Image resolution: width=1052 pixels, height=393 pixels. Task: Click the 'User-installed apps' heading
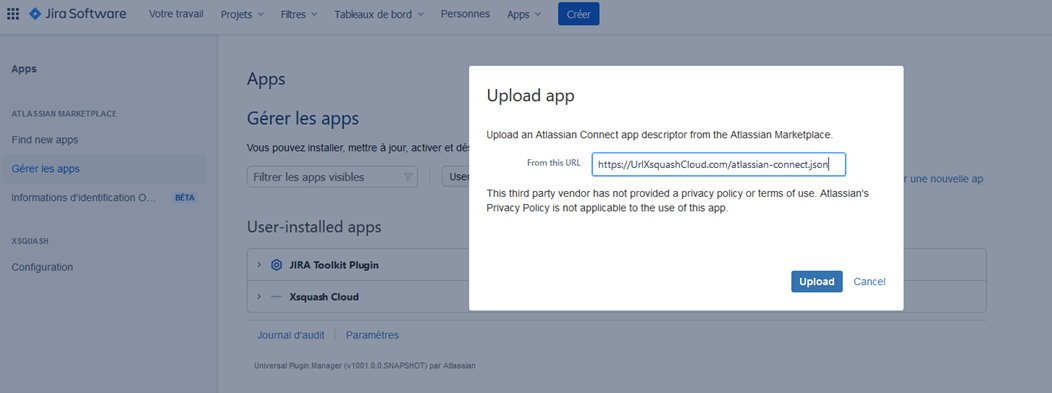click(314, 227)
